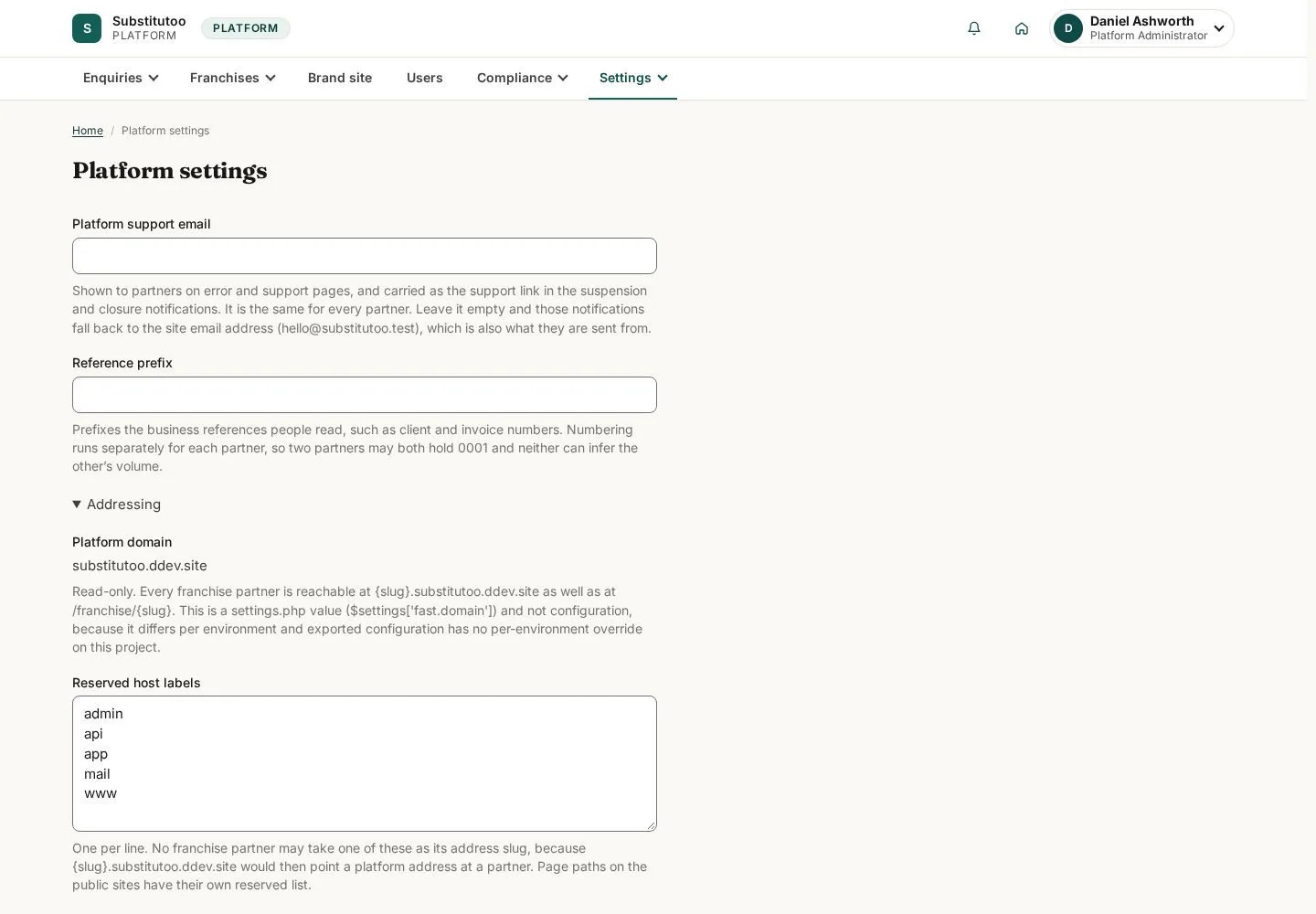Go to home via house icon
The image size is (1316, 914).
click(x=1022, y=28)
